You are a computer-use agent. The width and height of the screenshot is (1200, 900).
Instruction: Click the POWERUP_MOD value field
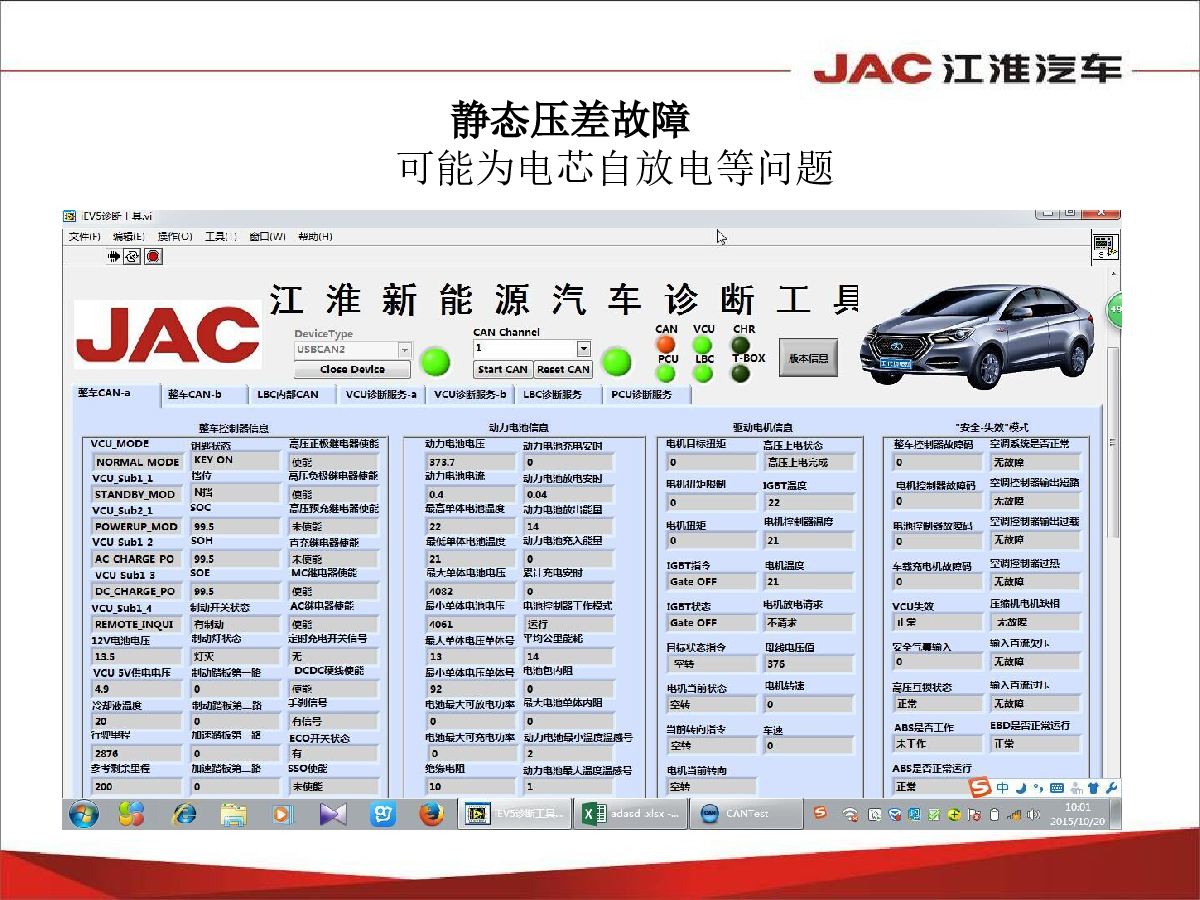pos(136,526)
